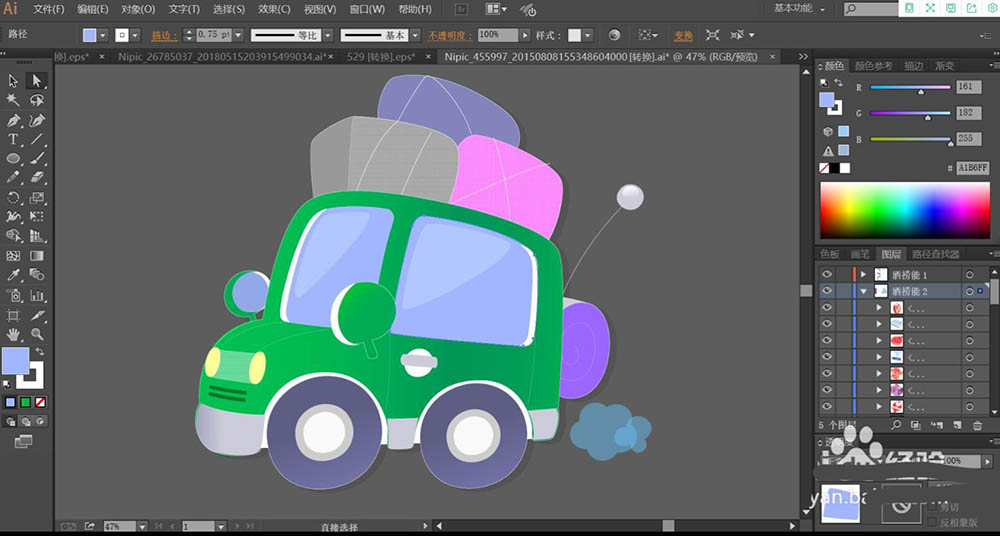Select the Mesh tool
Screen dimensions: 1000x536
13,256
